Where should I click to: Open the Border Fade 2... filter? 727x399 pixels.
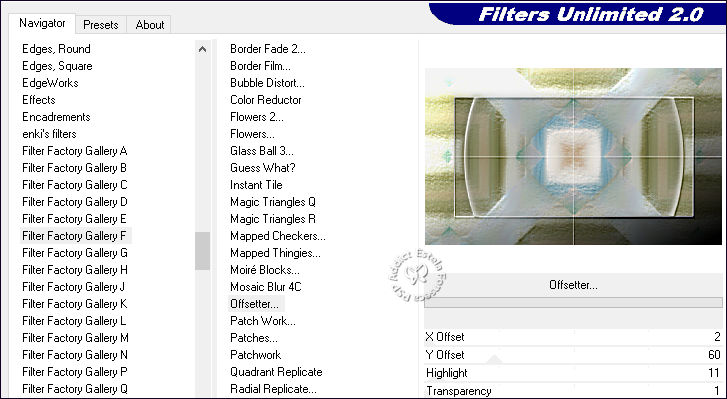tap(268, 49)
